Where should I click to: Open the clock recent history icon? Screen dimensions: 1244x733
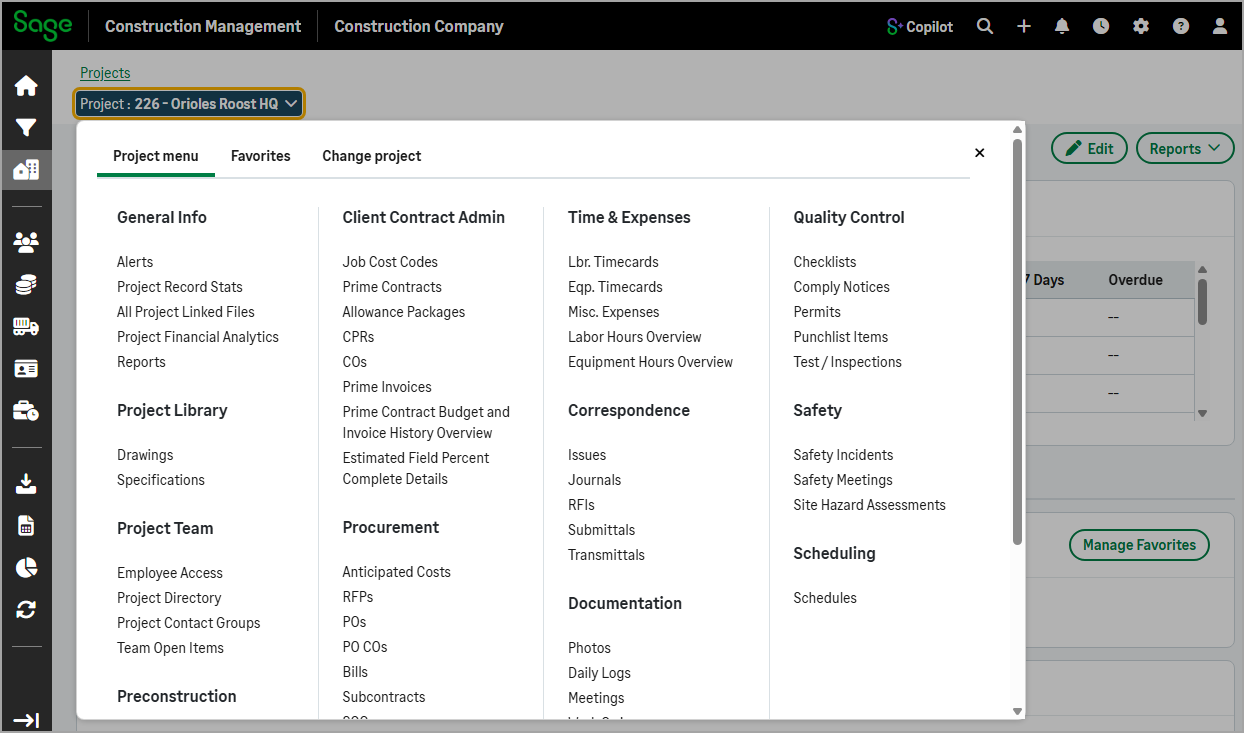click(1101, 26)
